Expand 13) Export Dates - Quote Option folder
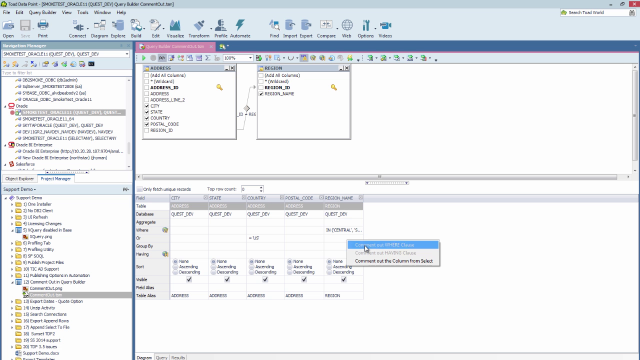Image resolution: width=640 pixels, height=360 pixels. [x=12, y=302]
